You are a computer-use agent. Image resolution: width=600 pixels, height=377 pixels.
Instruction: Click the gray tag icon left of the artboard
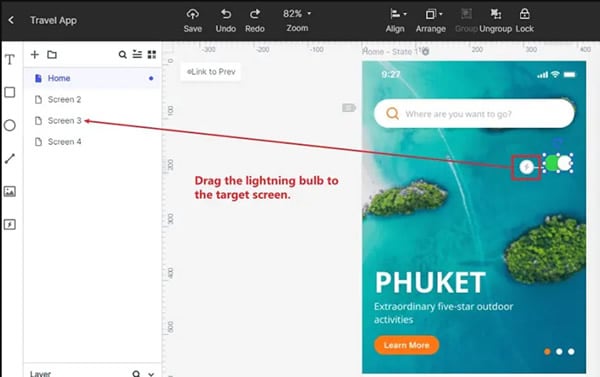(x=349, y=108)
